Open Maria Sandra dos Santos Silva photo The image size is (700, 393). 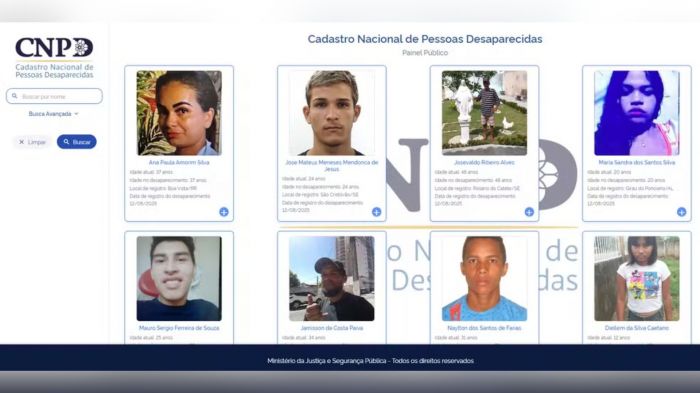(637, 113)
